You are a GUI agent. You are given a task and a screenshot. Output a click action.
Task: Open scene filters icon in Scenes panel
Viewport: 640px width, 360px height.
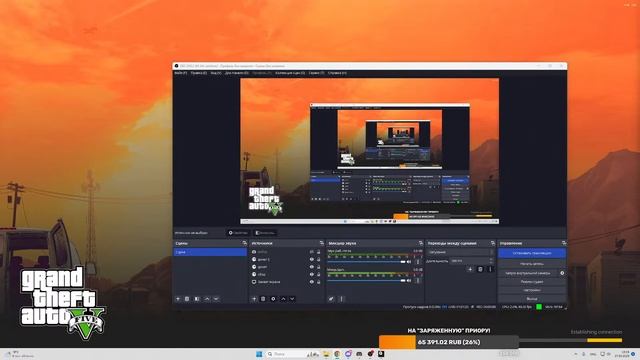coord(197,299)
